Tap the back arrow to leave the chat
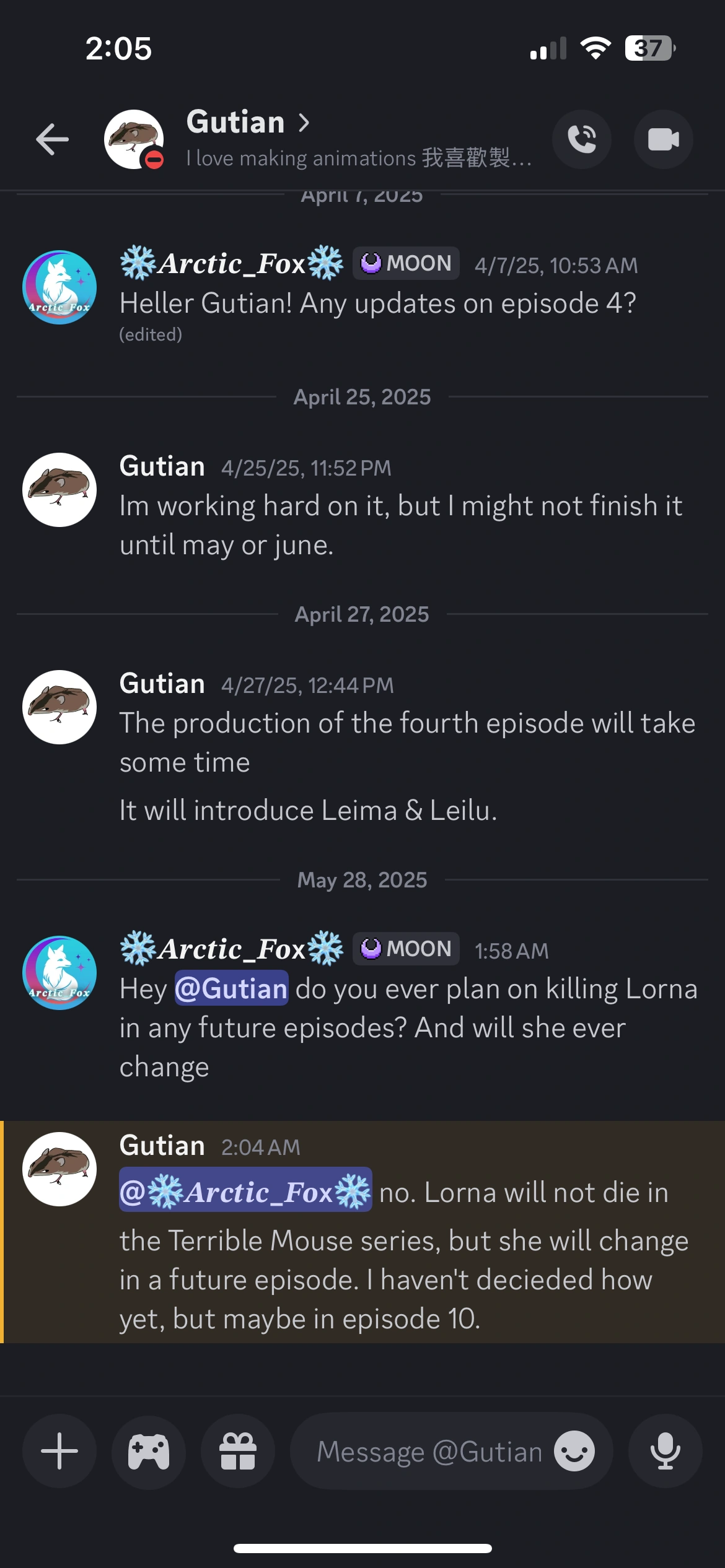Image resolution: width=725 pixels, height=1568 pixels. (52, 139)
